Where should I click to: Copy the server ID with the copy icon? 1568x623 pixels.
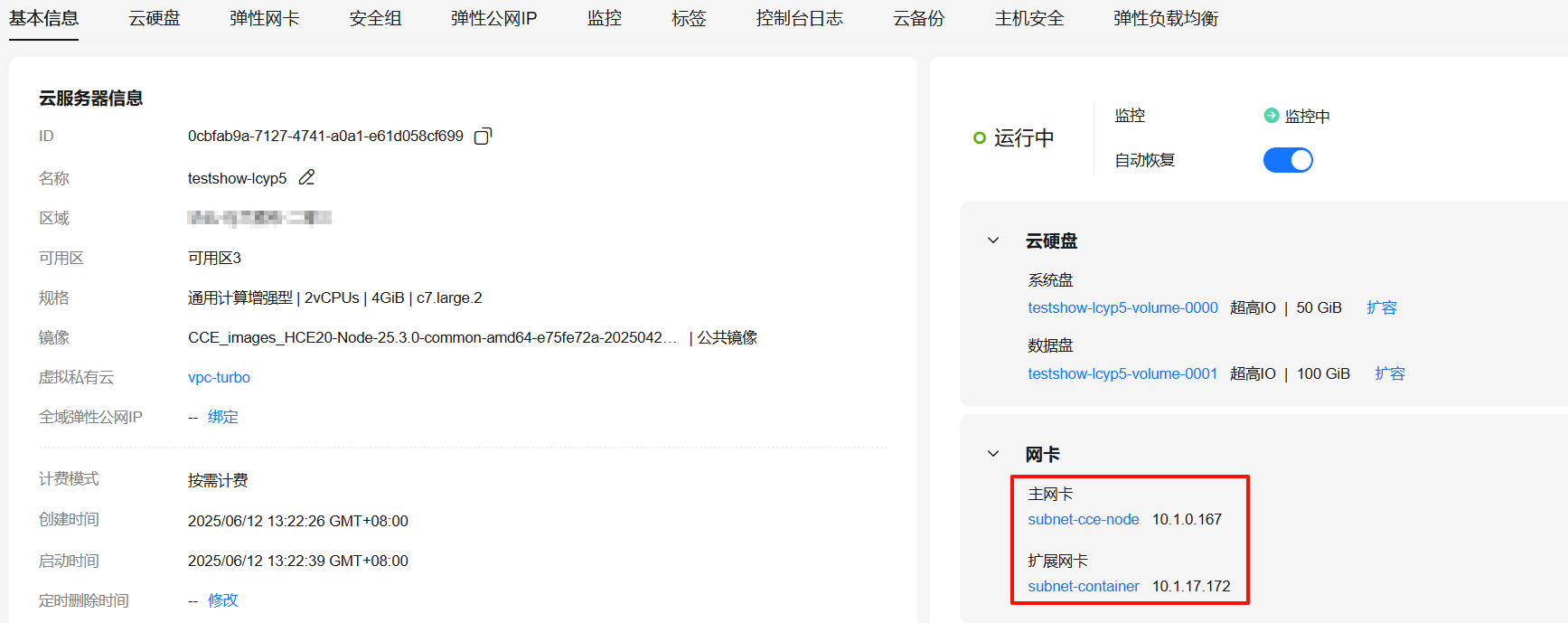[x=484, y=137]
